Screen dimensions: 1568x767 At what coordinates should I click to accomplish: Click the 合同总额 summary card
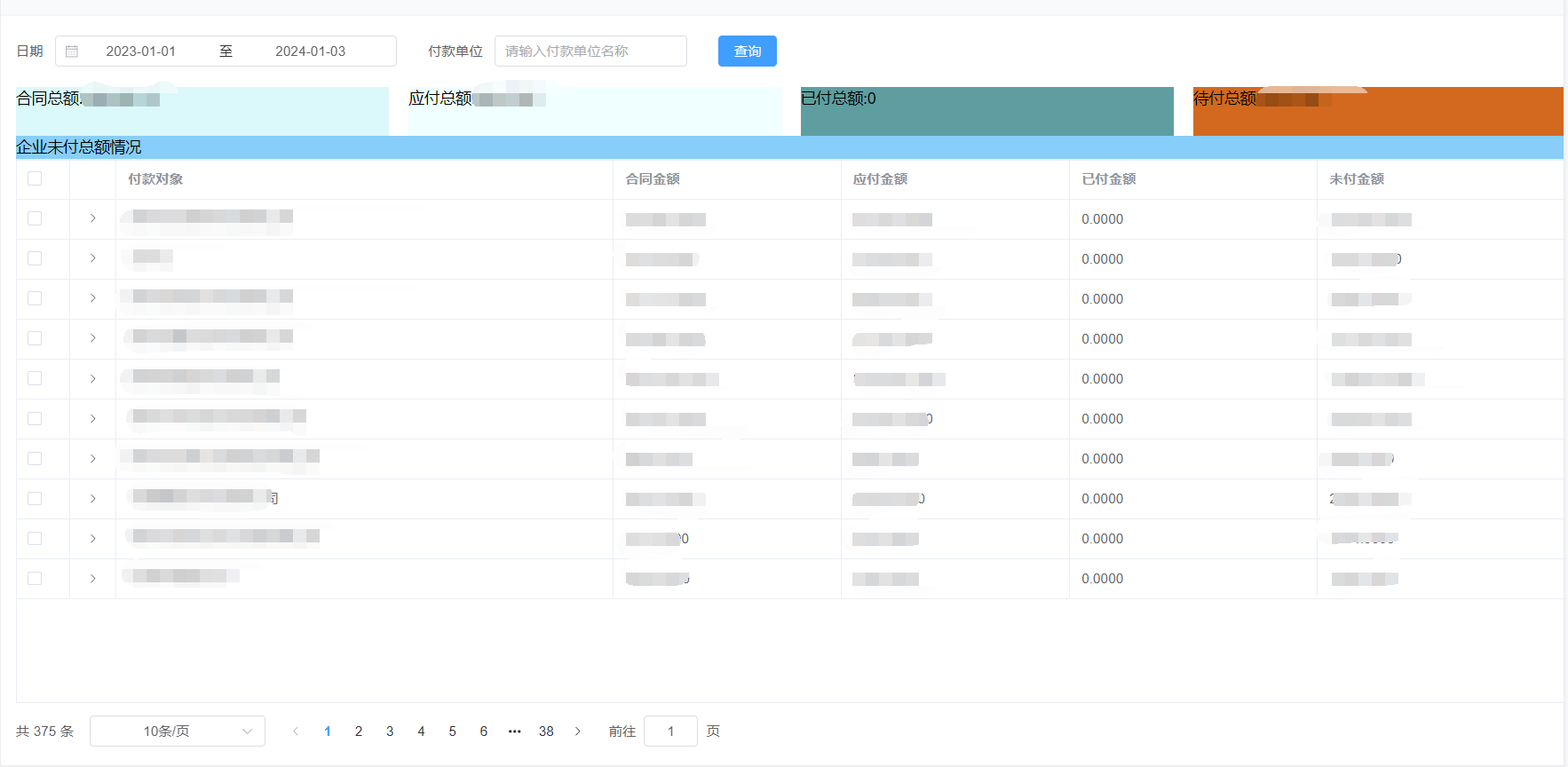point(202,111)
